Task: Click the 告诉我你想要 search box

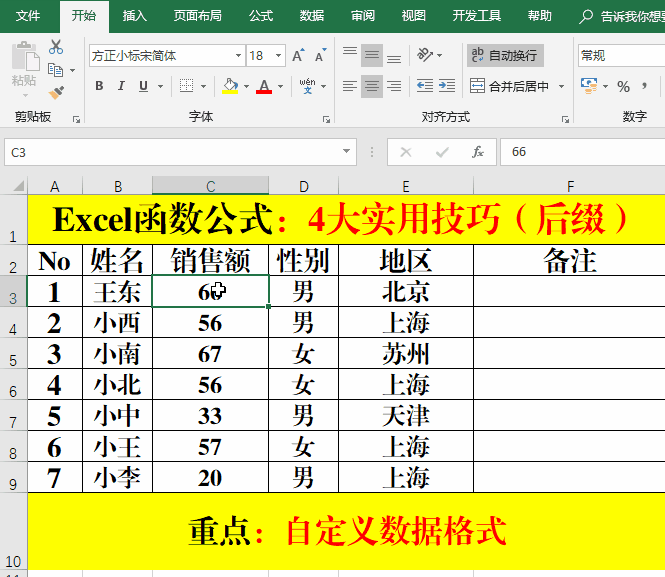Action: click(632, 16)
